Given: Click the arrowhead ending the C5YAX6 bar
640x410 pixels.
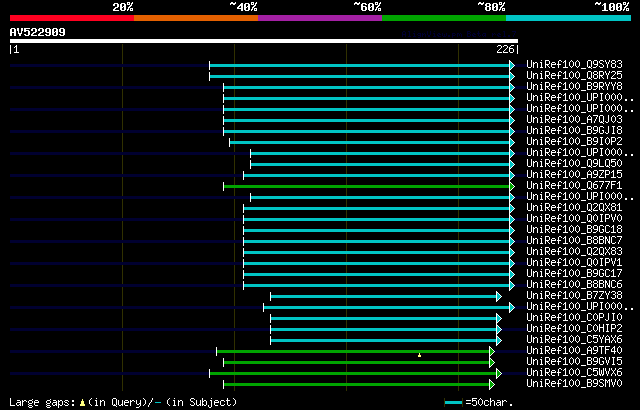Looking at the screenshot, I should point(499,341).
